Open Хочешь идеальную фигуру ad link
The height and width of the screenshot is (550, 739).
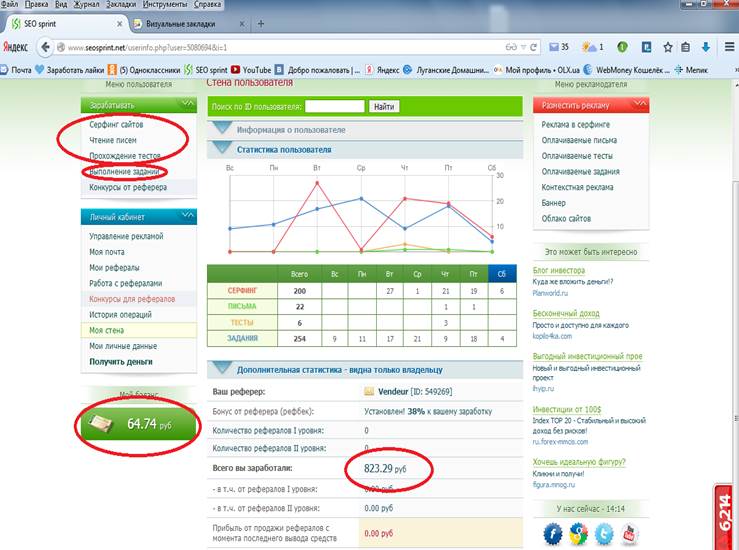click(579, 461)
